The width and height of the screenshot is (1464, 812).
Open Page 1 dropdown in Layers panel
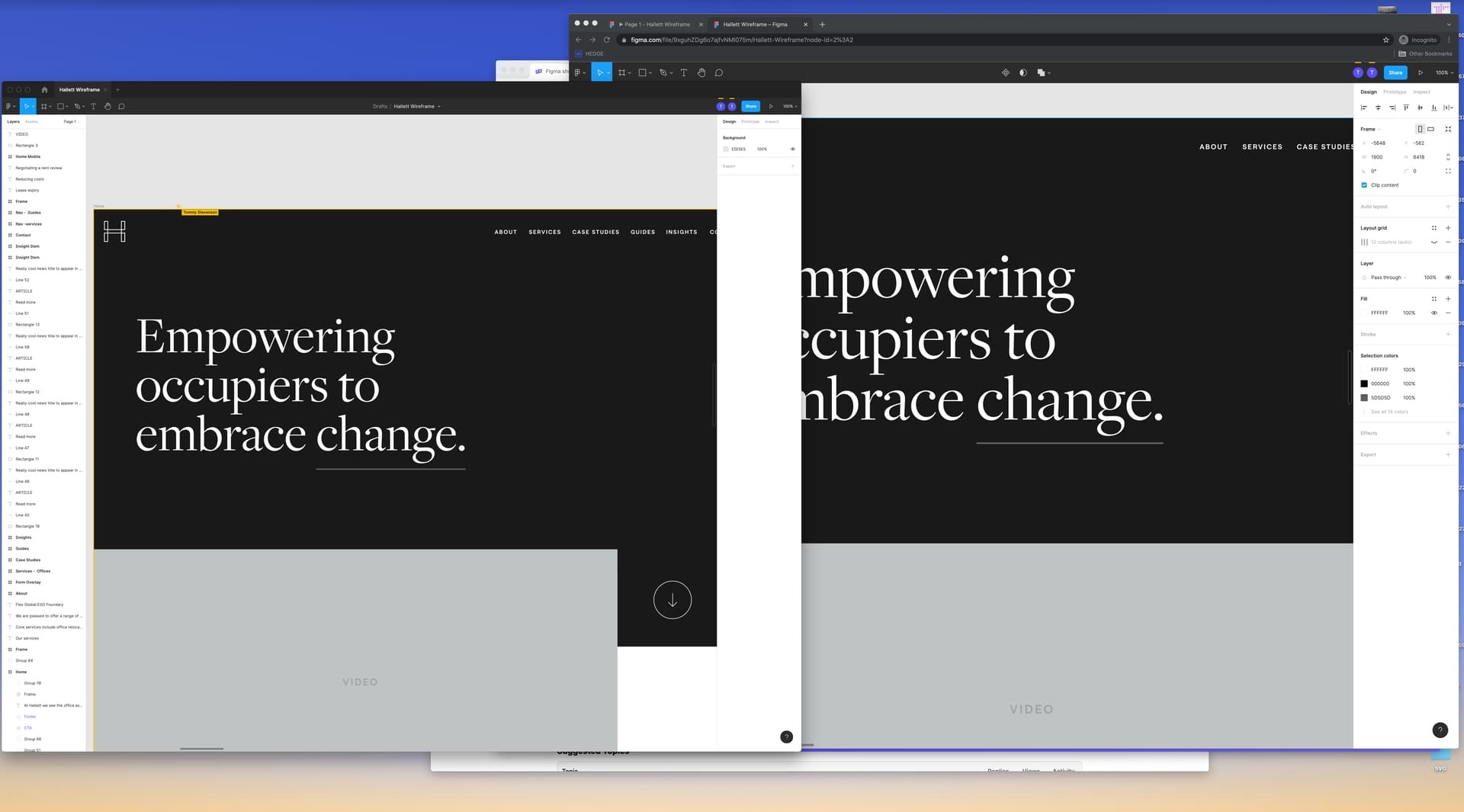[x=71, y=122]
